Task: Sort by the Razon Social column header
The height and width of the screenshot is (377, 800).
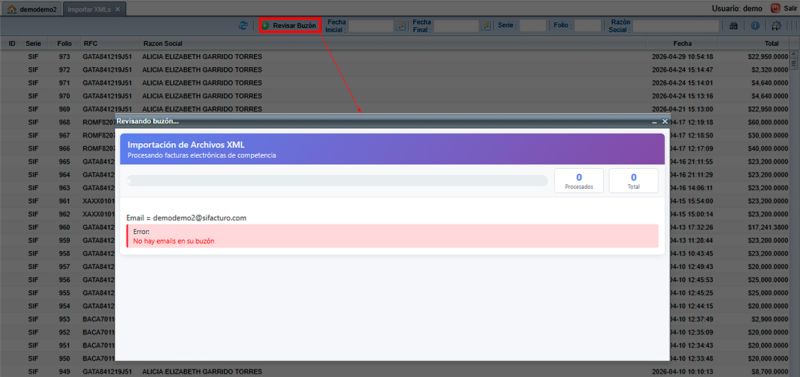Action: pyautogui.click(x=163, y=44)
